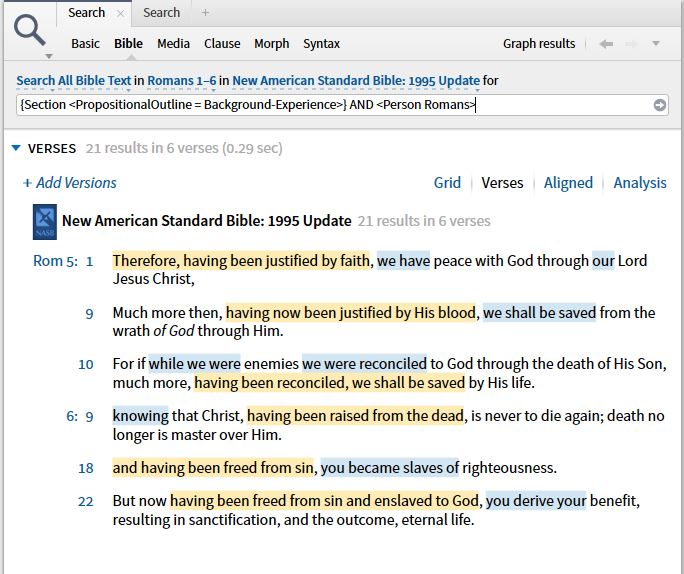
Task: Click highlighted 'you became slaves of'
Action: (x=390, y=468)
